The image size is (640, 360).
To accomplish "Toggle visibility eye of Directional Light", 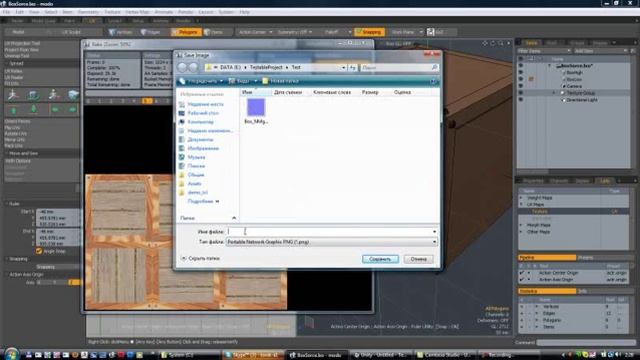I will 520,100.
